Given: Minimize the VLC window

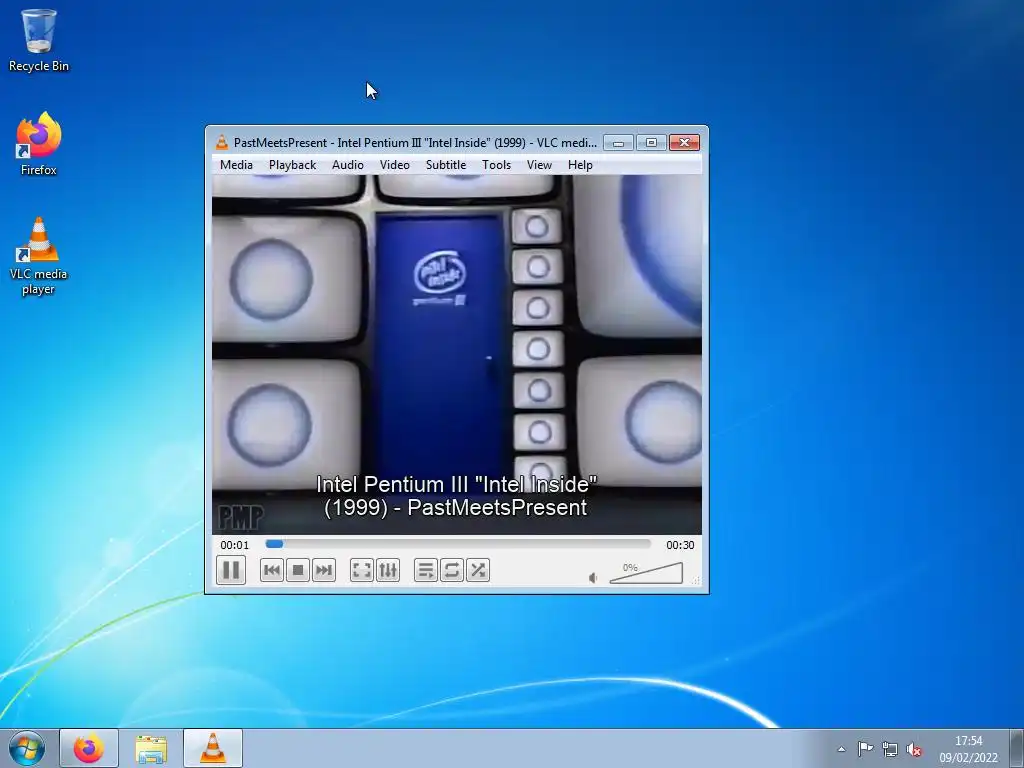Looking at the screenshot, I should [x=618, y=142].
